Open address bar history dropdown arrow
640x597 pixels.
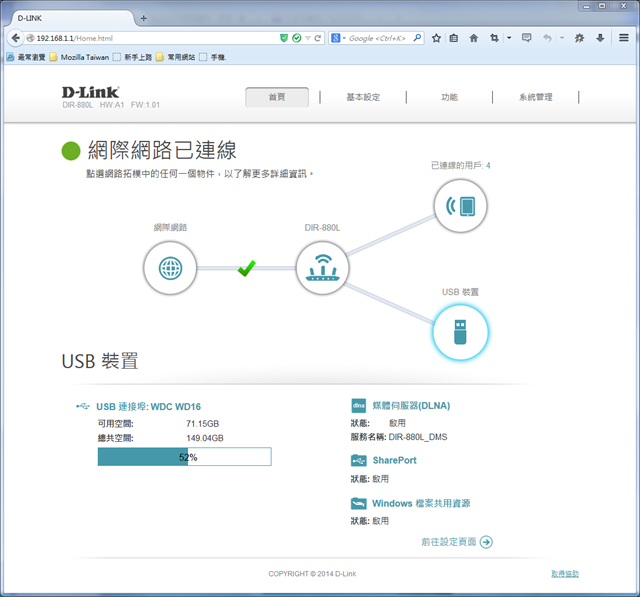[308, 38]
